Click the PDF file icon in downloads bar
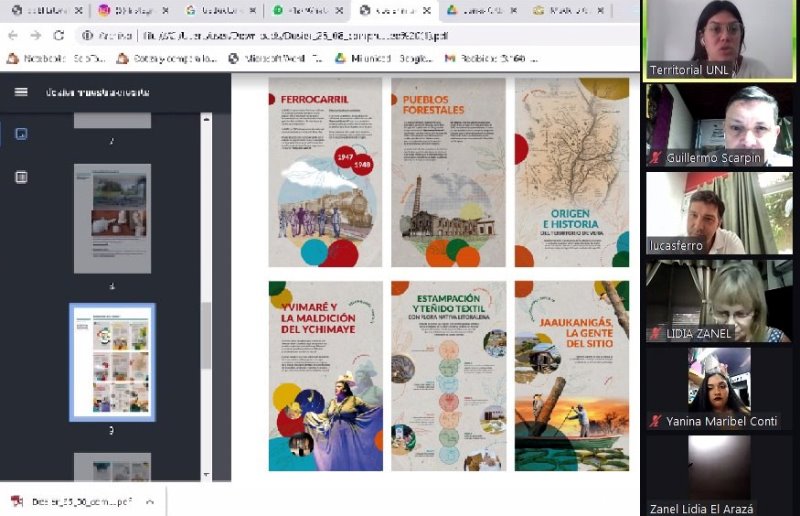This screenshot has width=800, height=516. point(17,501)
